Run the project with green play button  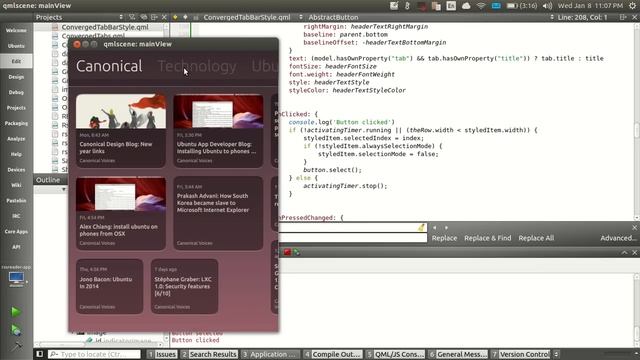pos(16,312)
